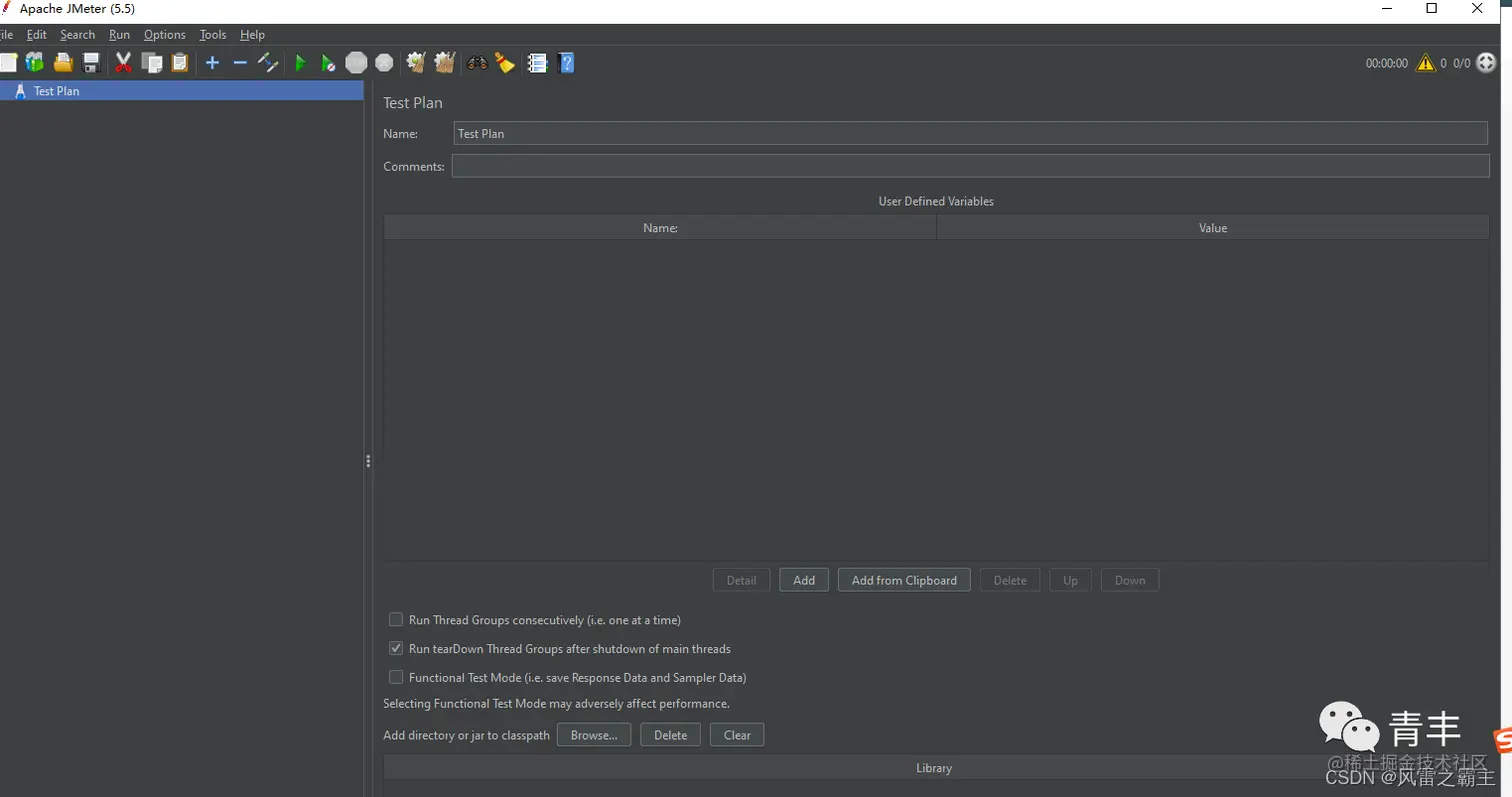Click the classpath Clear button
The width and height of the screenshot is (1512, 797).
(x=737, y=735)
